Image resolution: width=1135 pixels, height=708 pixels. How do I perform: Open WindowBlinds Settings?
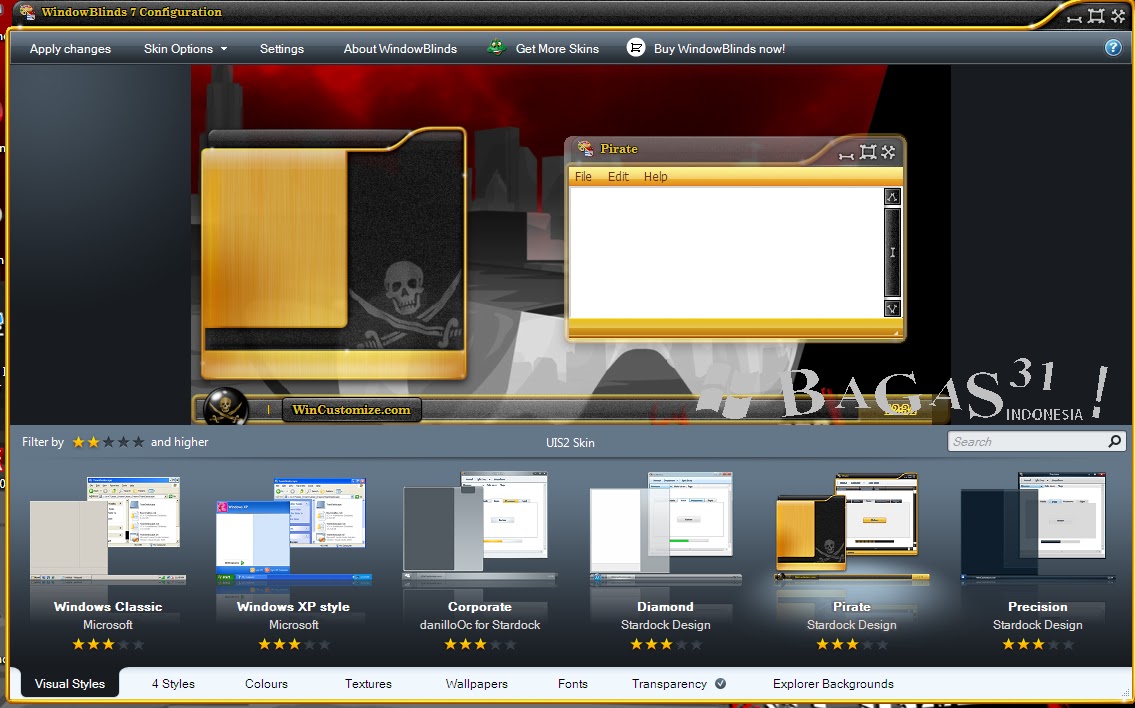click(x=281, y=47)
